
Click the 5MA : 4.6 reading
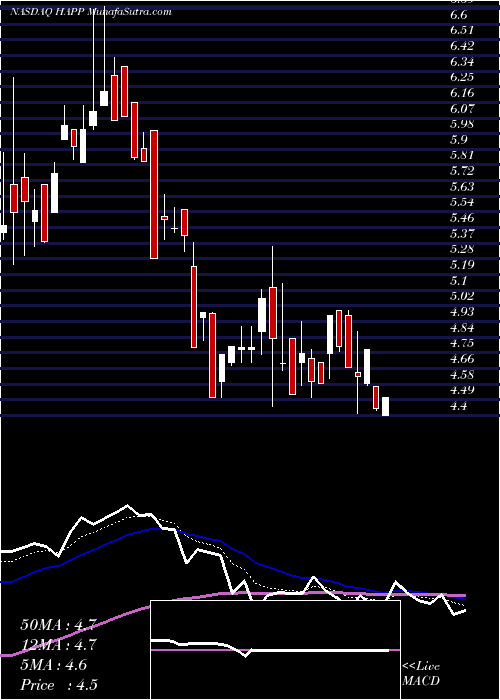coord(54,665)
